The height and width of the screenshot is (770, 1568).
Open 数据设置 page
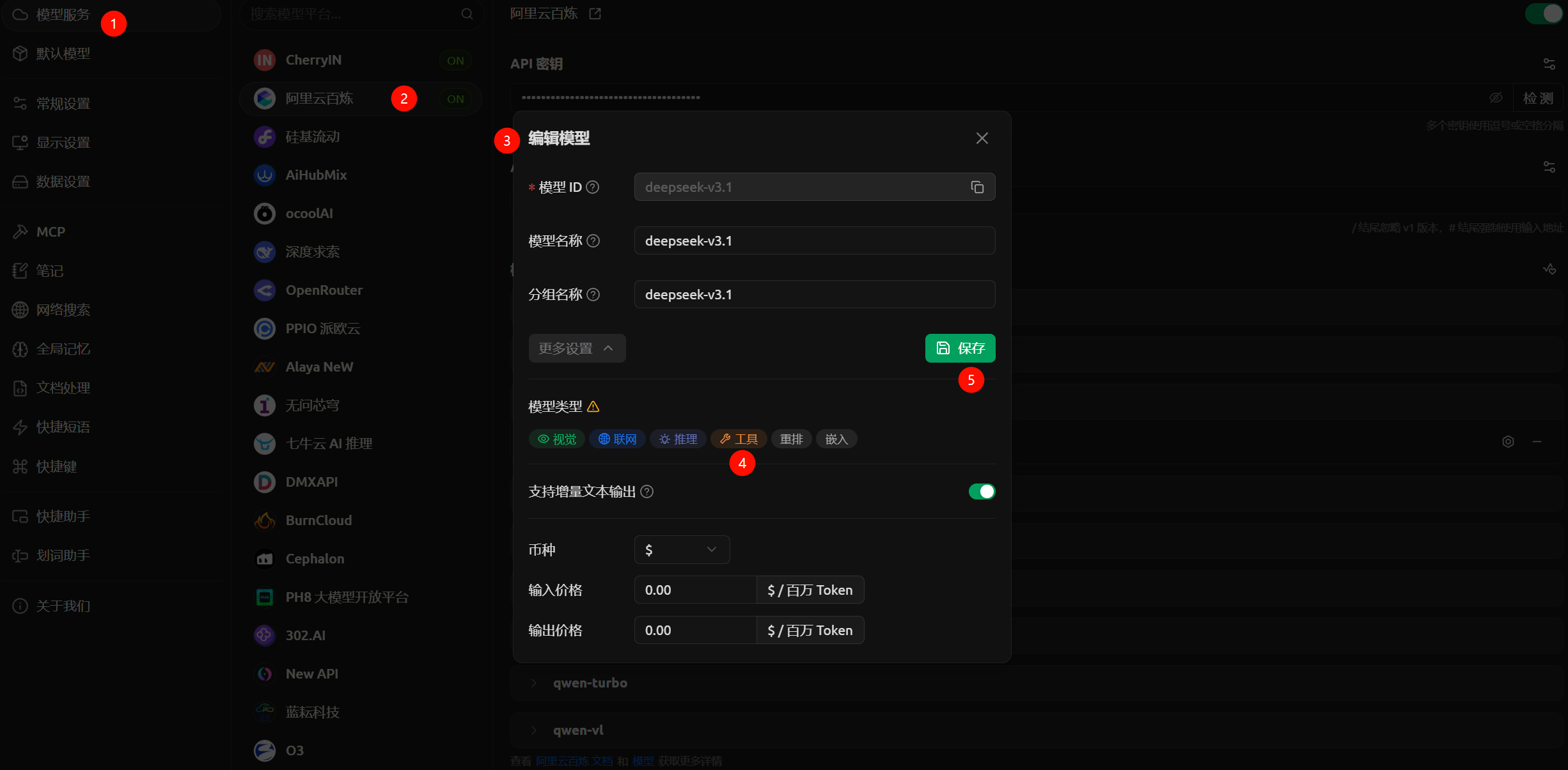[111, 182]
